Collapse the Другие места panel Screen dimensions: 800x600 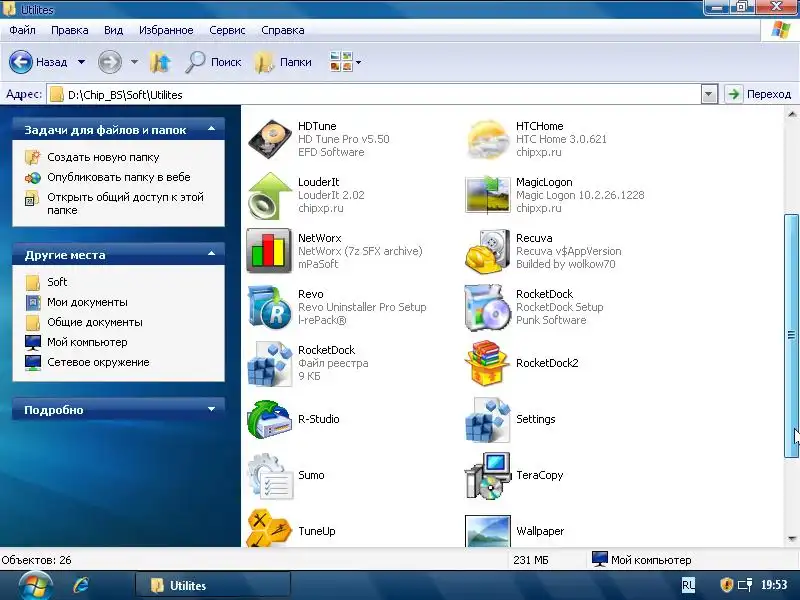click(x=212, y=254)
